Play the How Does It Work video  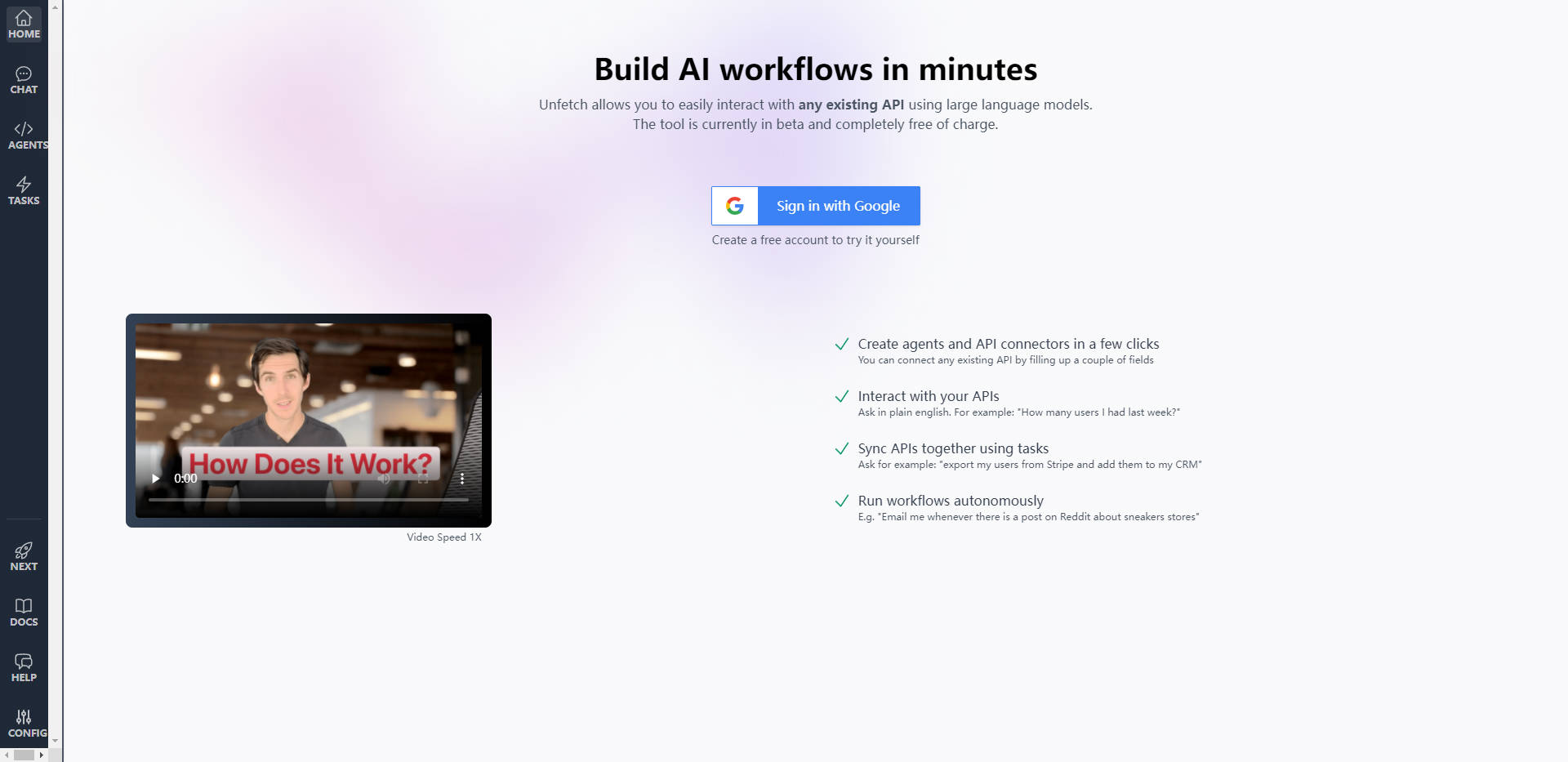(x=155, y=479)
